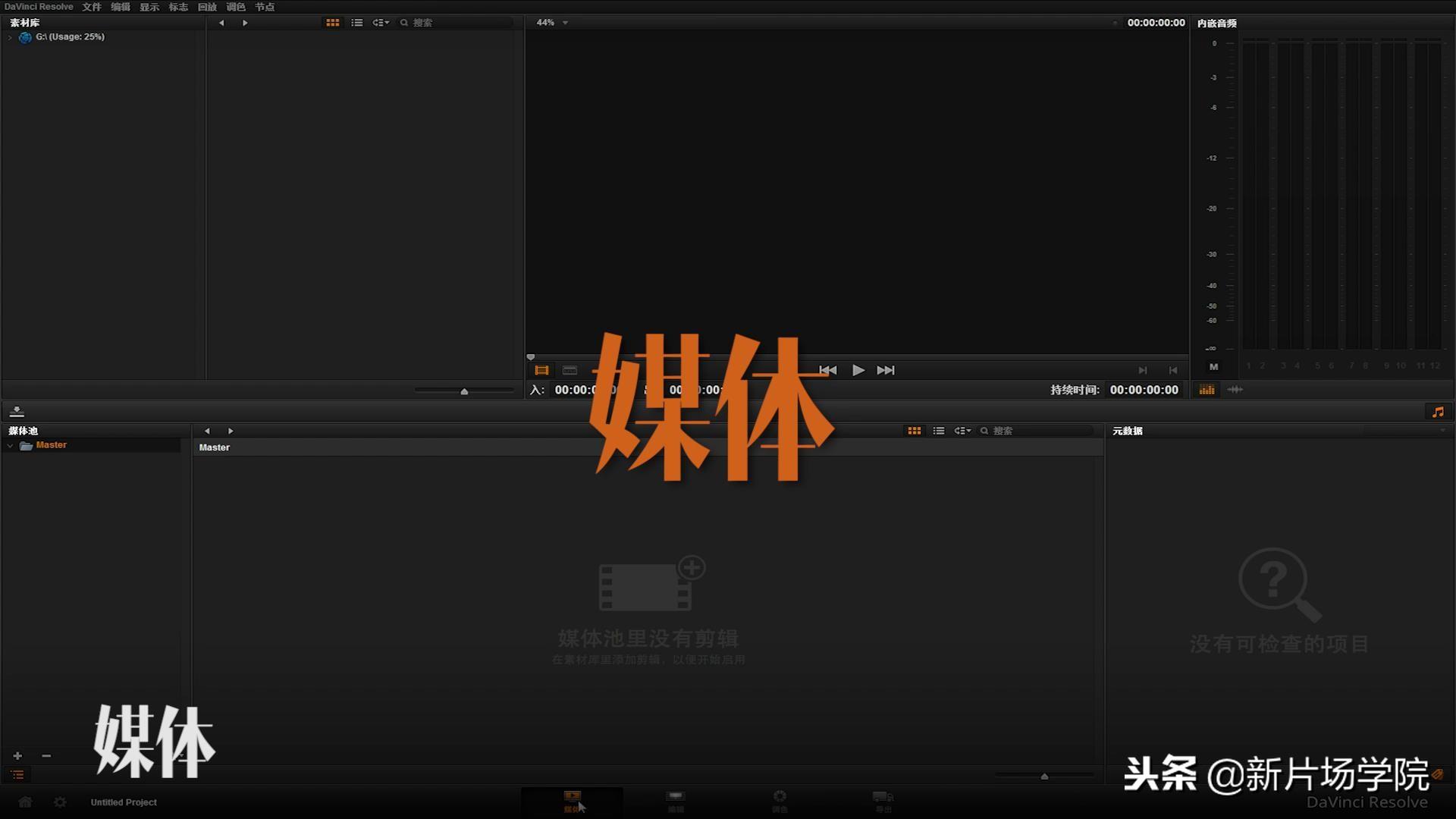This screenshot has width=1456, height=819.
Task: Click the media storage search field
Action: 457,23
